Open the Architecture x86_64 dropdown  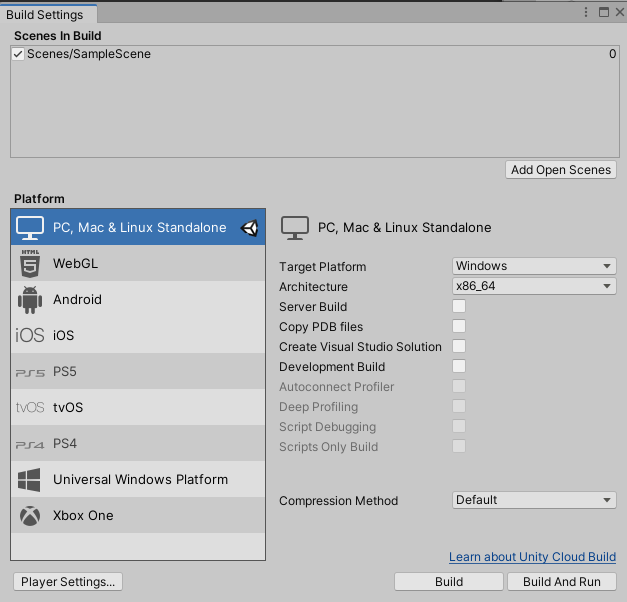534,286
